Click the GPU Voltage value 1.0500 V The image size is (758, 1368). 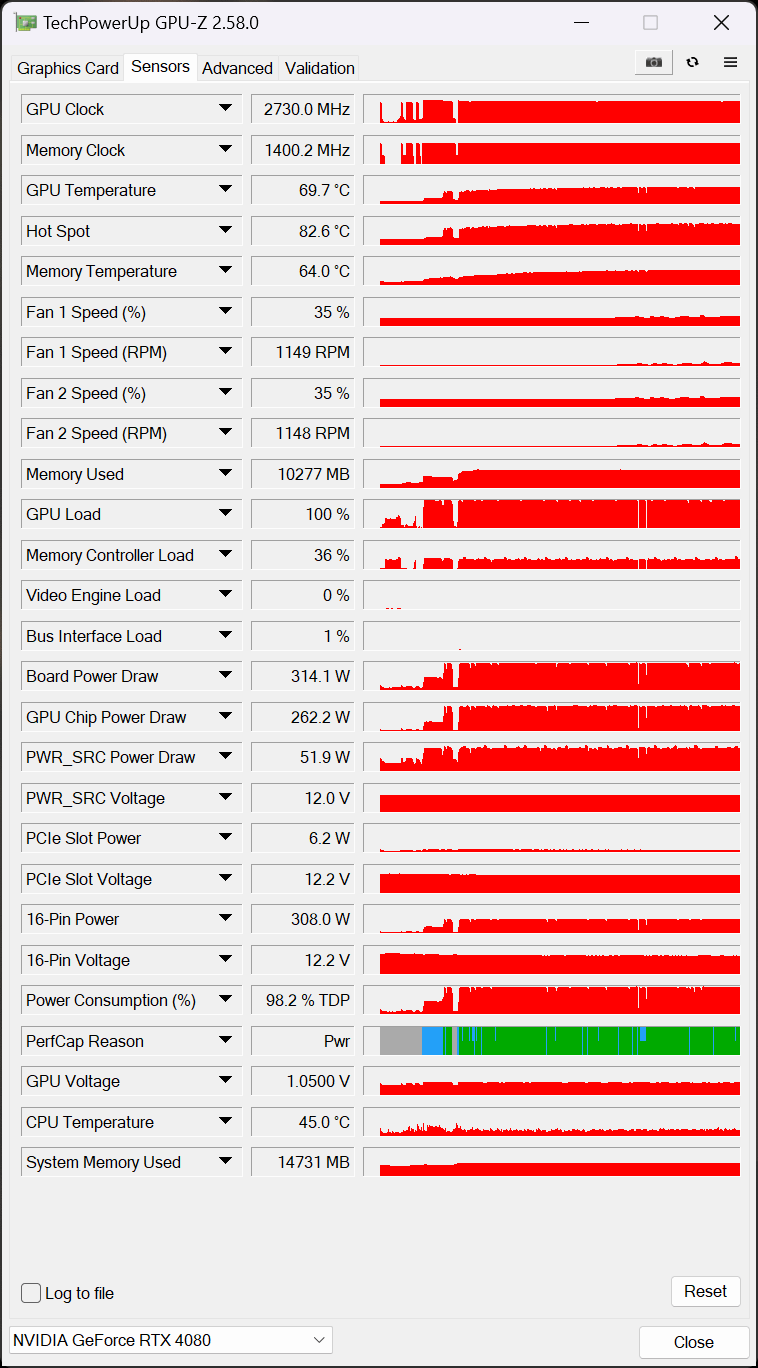tap(303, 1081)
